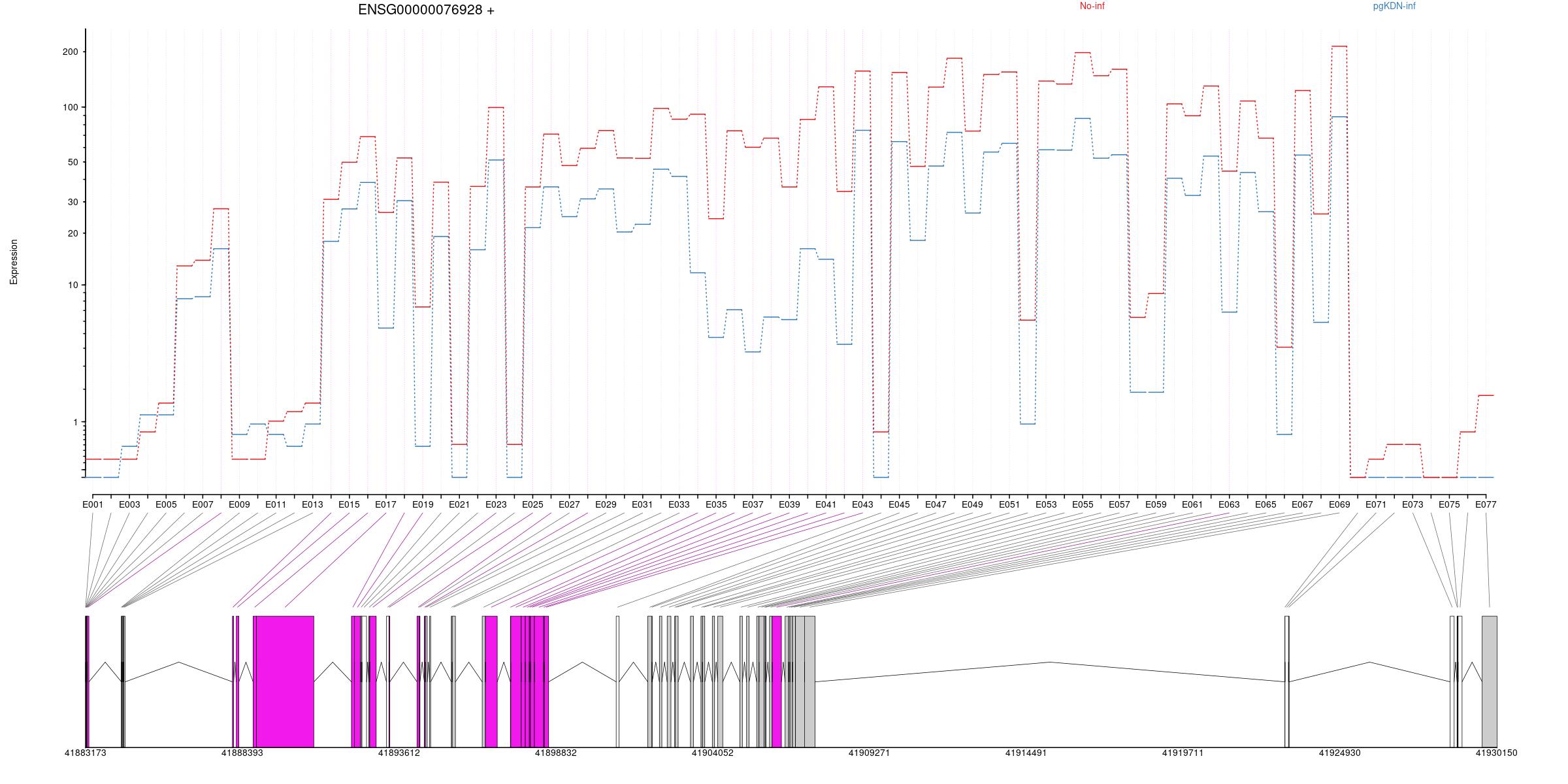The width and height of the screenshot is (1568, 784).
Task: Select exon label E055 on axis
Action: (1083, 504)
